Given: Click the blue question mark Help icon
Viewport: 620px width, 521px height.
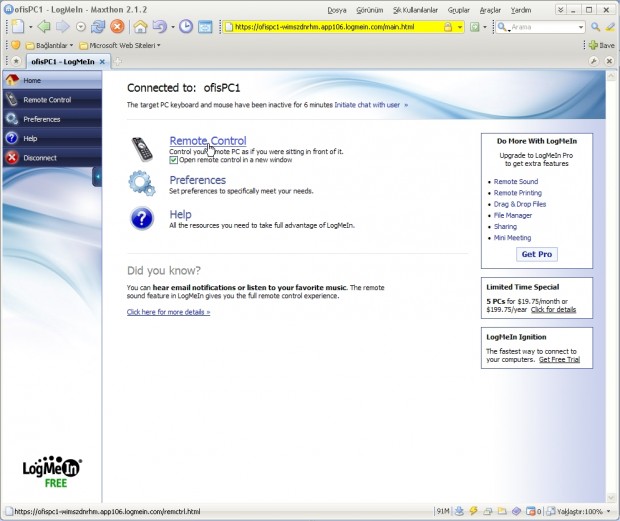Looking at the screenshot, I should (x=142, y=218).
